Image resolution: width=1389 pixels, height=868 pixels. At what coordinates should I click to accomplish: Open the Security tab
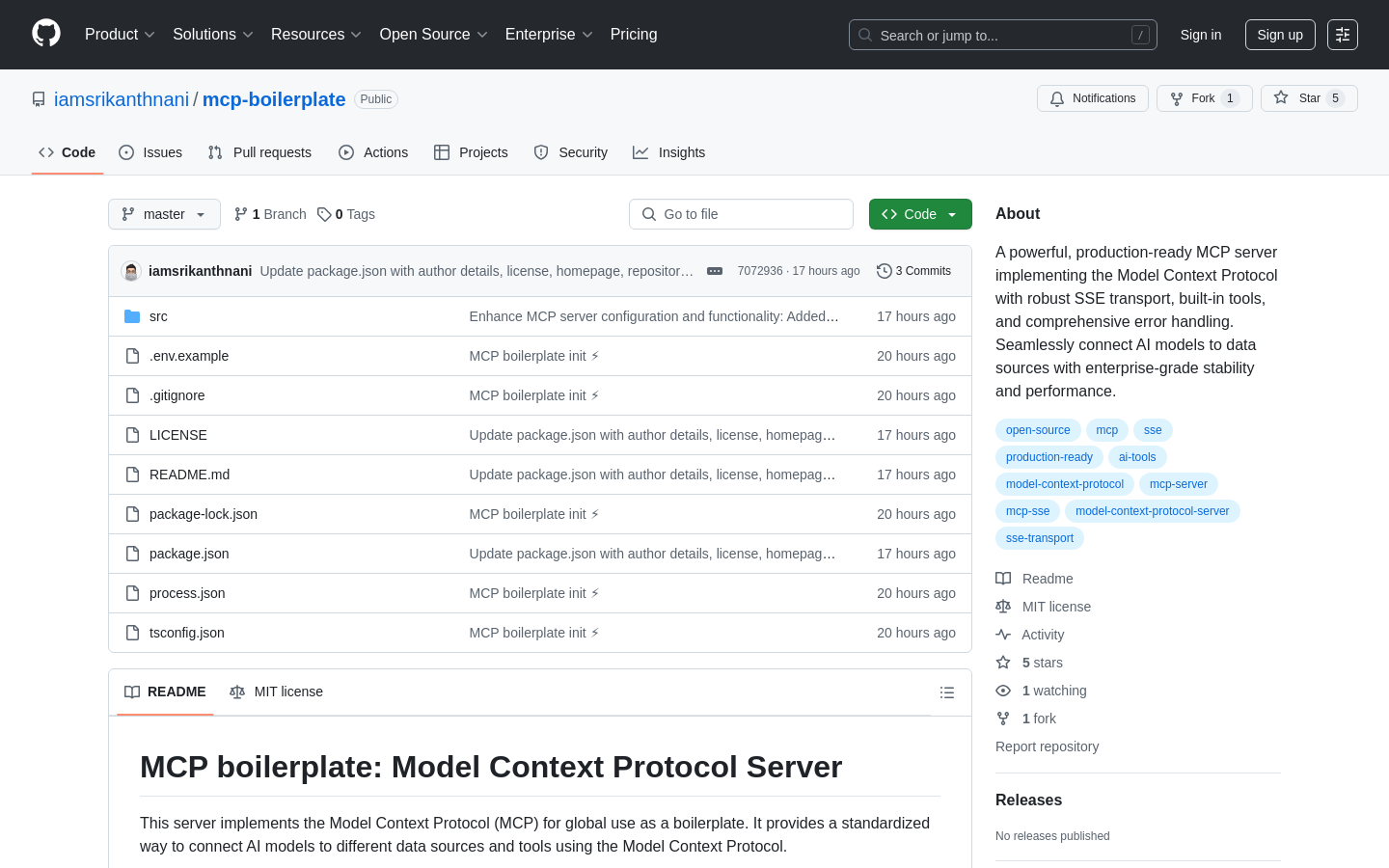click(x=571, y=152)
